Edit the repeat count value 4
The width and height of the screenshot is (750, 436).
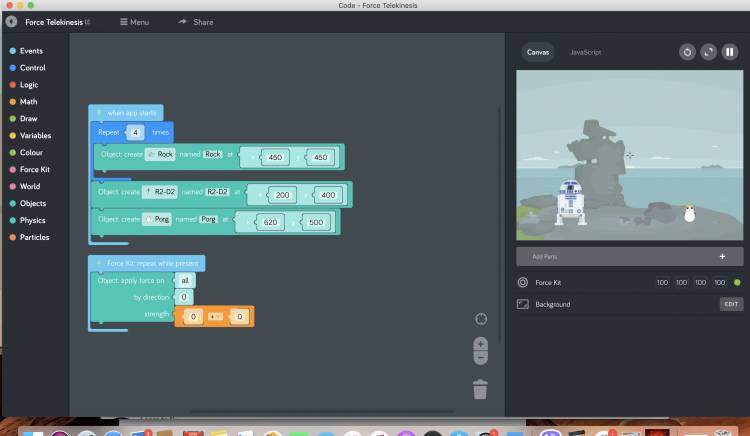(135, 132)
